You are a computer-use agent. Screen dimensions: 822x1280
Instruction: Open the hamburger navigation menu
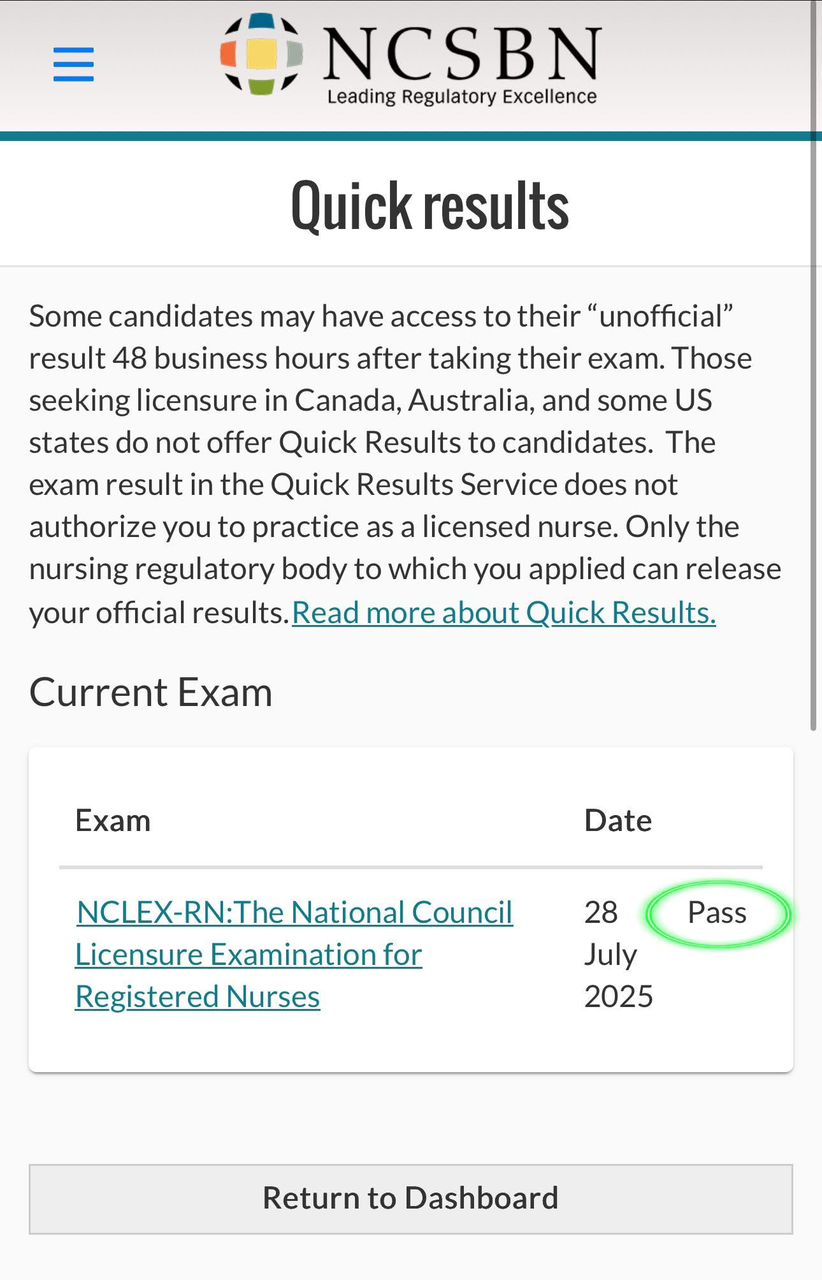[73, 64]
